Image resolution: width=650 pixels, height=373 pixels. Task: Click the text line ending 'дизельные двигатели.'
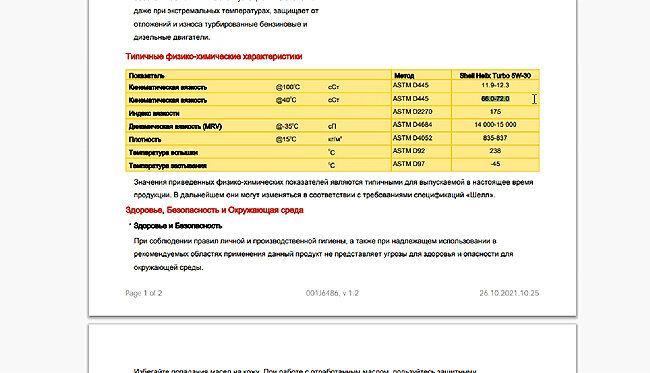point(172,37)
